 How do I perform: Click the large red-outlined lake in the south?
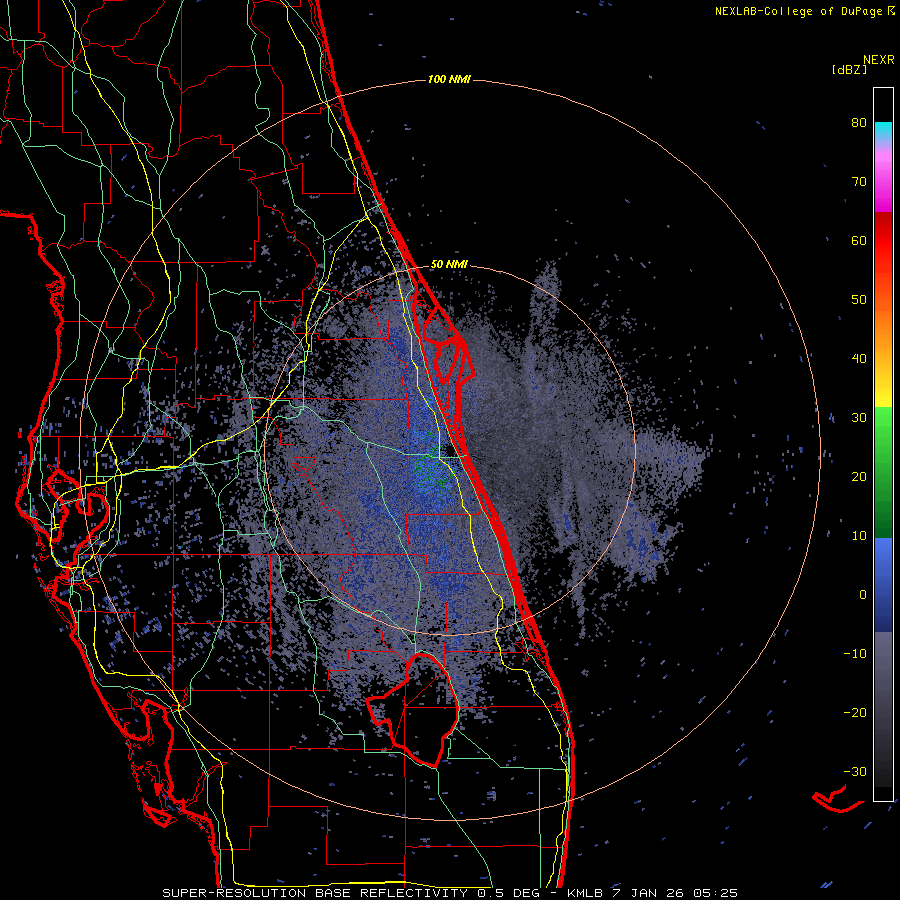[x=413, y=709]
